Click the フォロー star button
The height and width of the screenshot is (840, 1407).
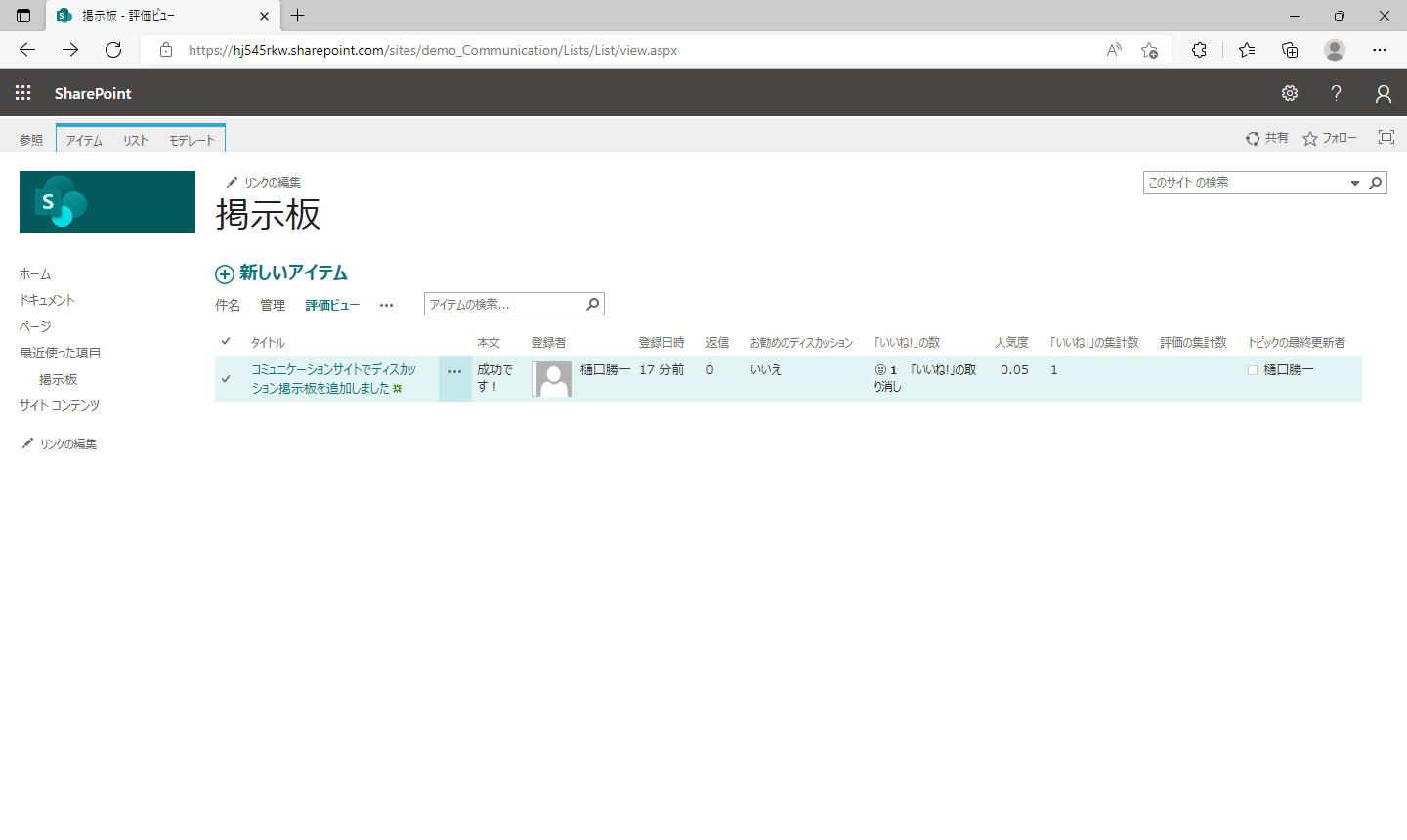click(1330, 138)
